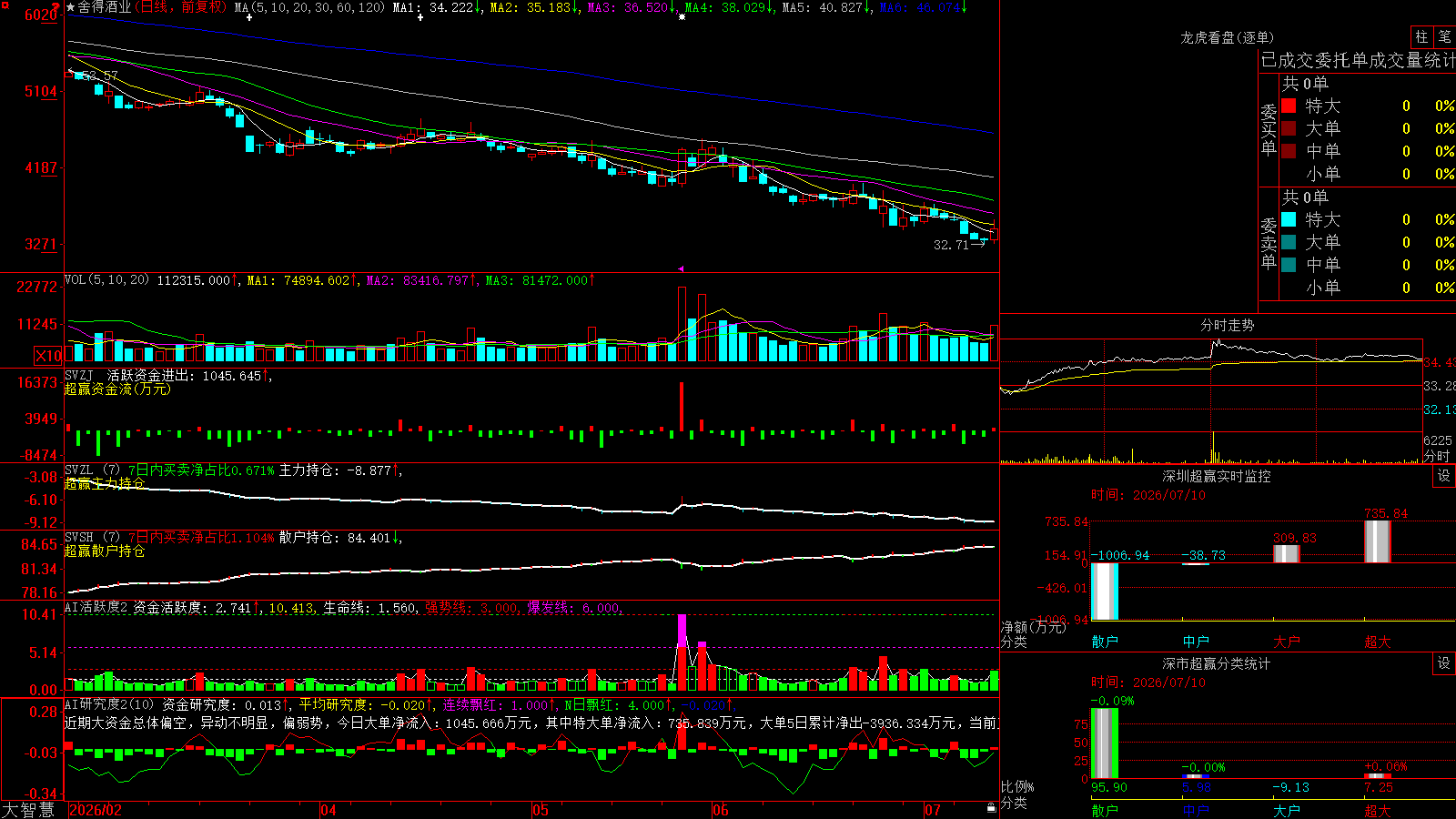1456x819 pixels.
Task: Select the 04 month marker on timeline
Action: (329, 810)
